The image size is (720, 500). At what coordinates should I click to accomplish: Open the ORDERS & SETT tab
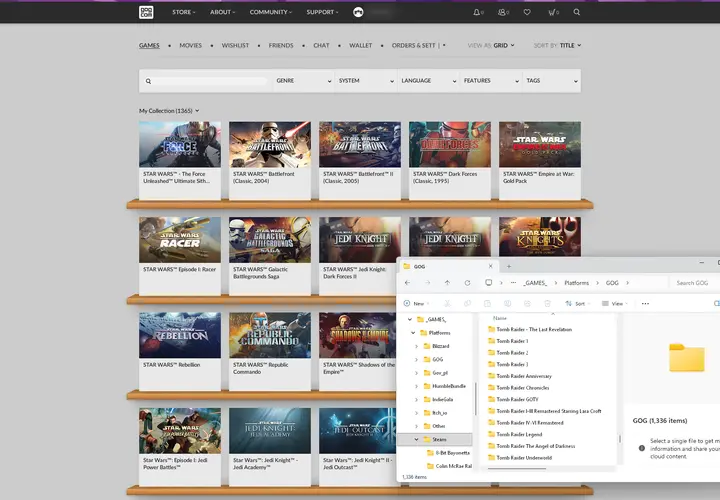pos(413,45)
